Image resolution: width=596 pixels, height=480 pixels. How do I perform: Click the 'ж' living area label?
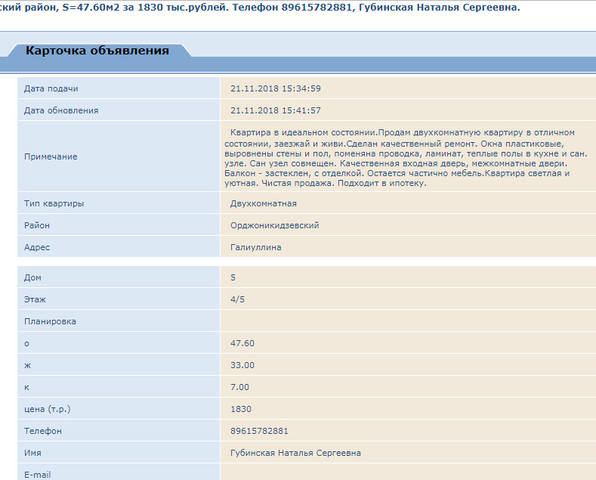coord(27,366)
